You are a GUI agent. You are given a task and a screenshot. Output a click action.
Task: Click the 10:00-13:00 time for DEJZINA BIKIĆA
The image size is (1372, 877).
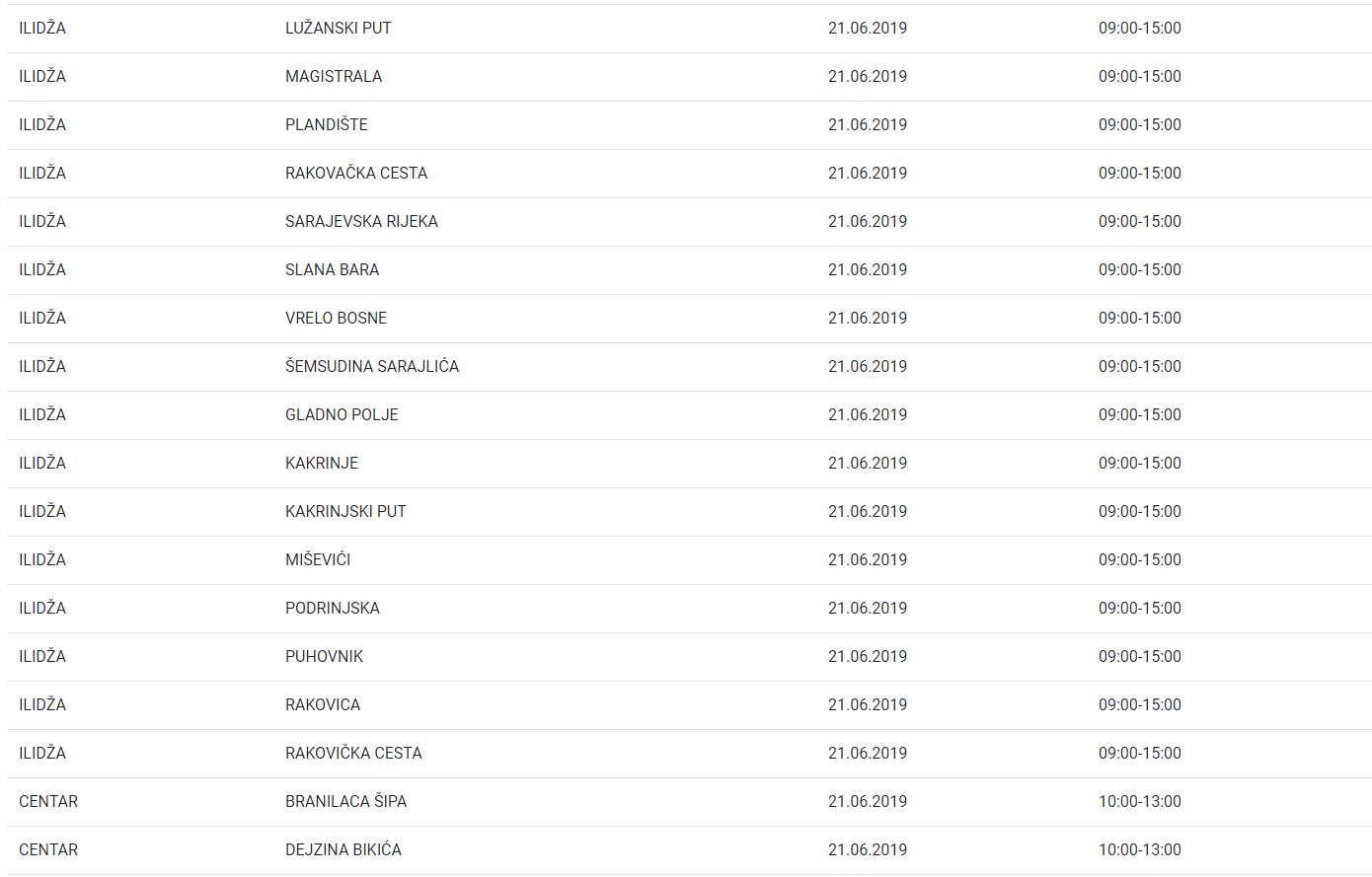pyautogui.click(x=1139, y=849)
